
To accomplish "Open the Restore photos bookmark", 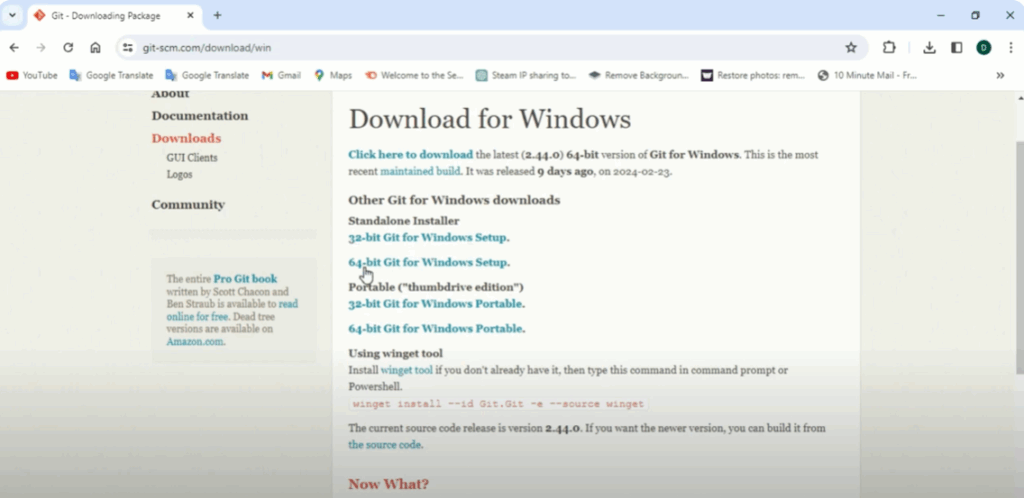I will tap(753, 75).
